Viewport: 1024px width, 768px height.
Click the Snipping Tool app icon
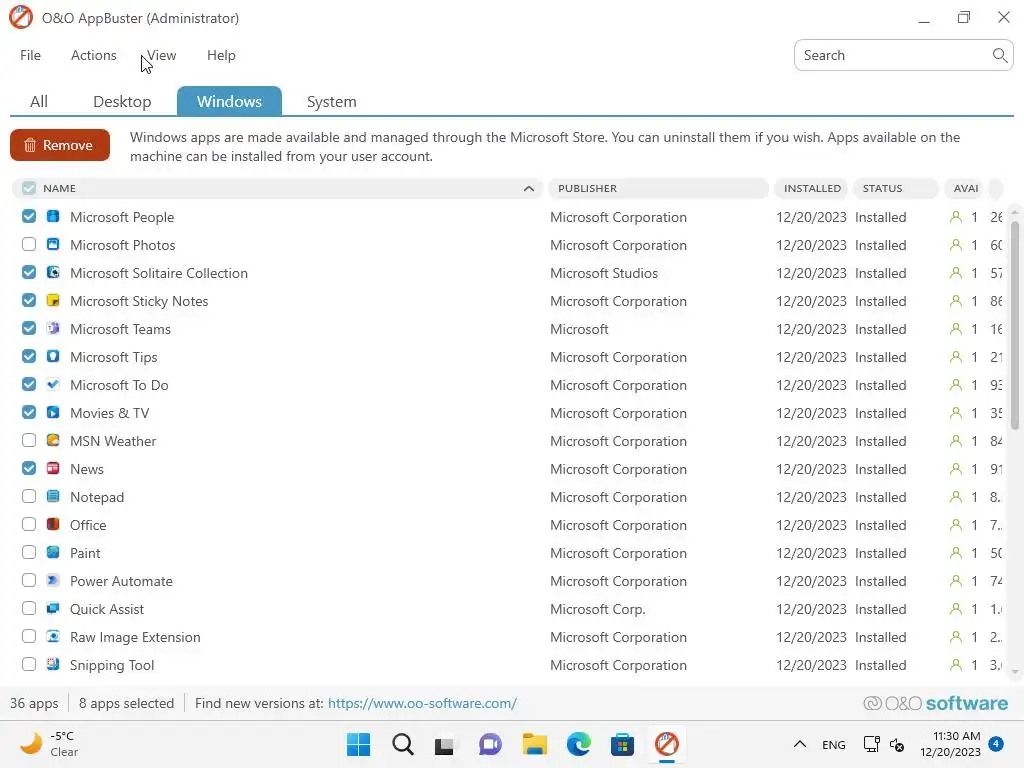coord(53,665)
